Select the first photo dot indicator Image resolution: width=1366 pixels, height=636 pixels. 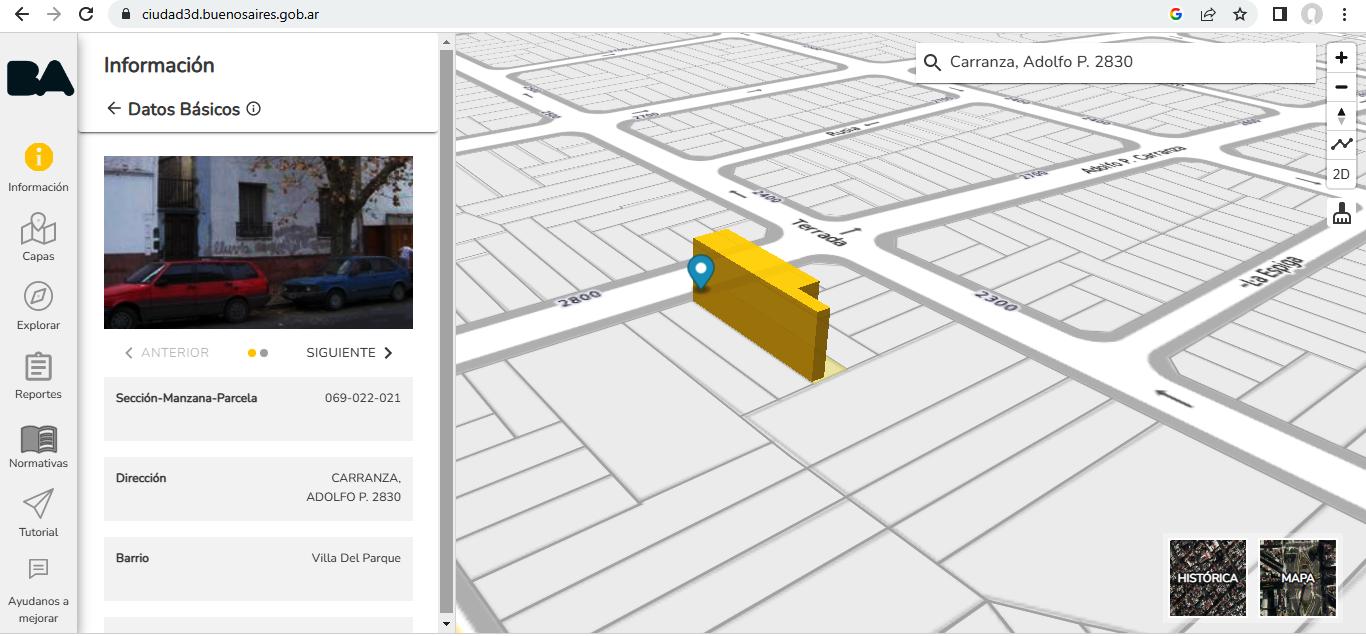coord(252,353)
